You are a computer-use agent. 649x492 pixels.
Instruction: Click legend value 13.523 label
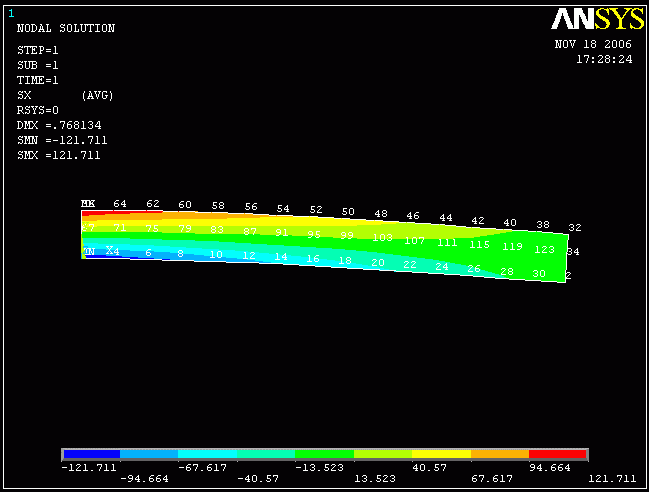[x=375, y=479]
